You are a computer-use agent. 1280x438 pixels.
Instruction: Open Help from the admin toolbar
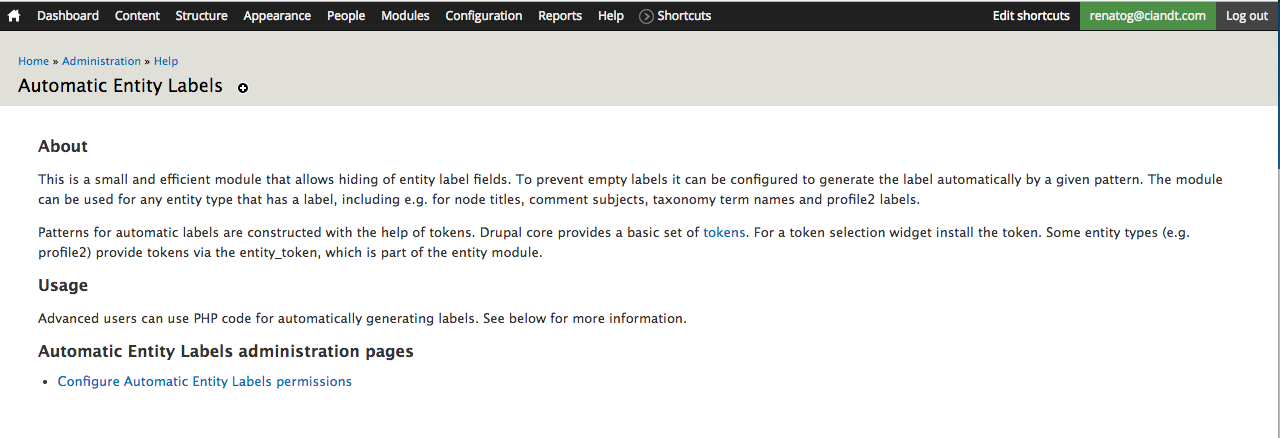click(x=611, y=16)
